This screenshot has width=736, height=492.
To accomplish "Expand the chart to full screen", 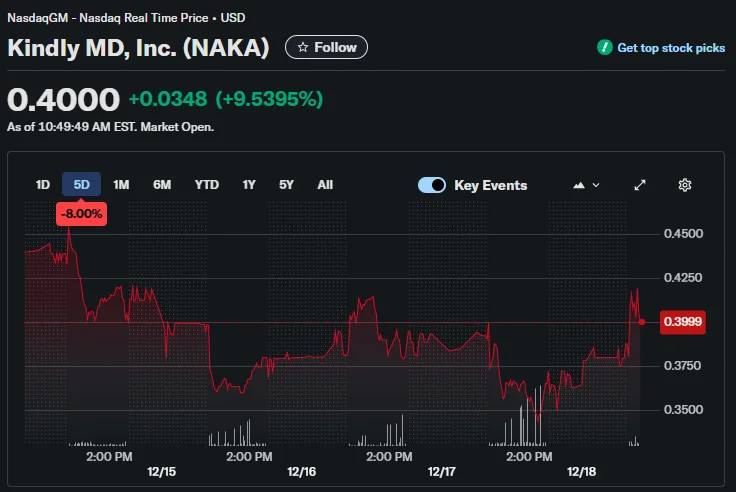I will click(640, 185).
